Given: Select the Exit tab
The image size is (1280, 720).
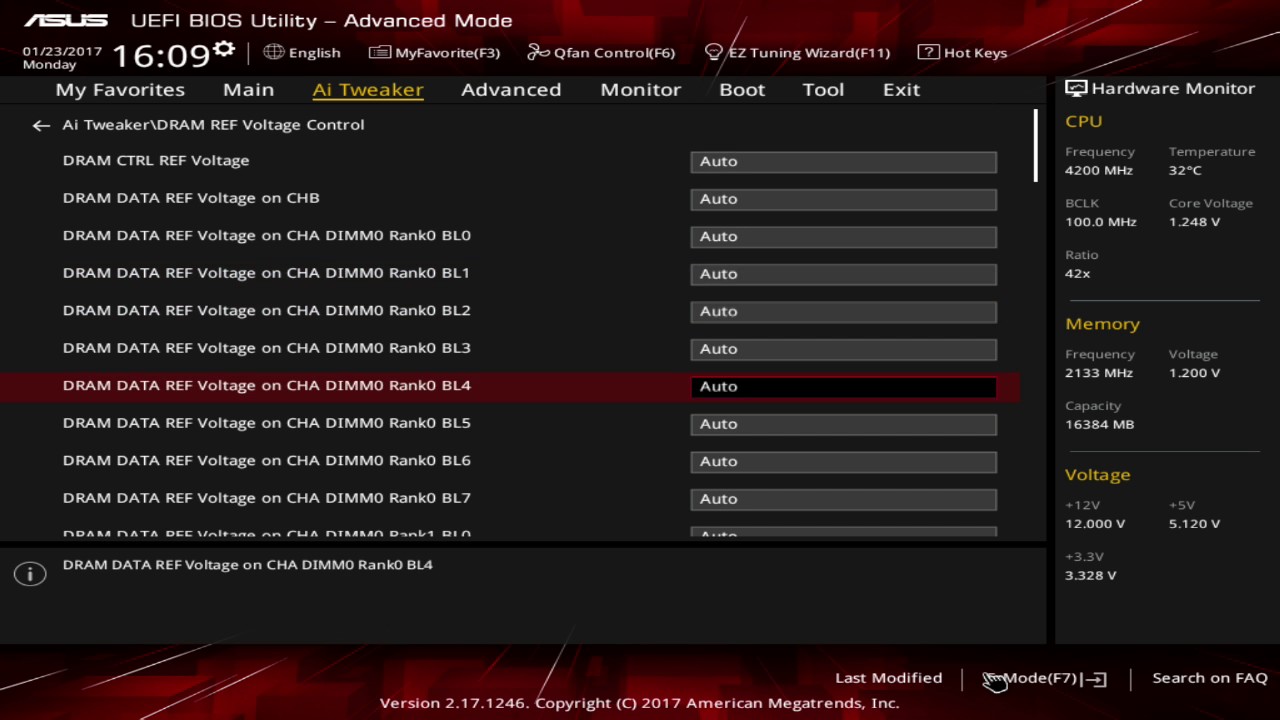Looking at the screenshot, I should pyautogui.click(x=901, y=89).
